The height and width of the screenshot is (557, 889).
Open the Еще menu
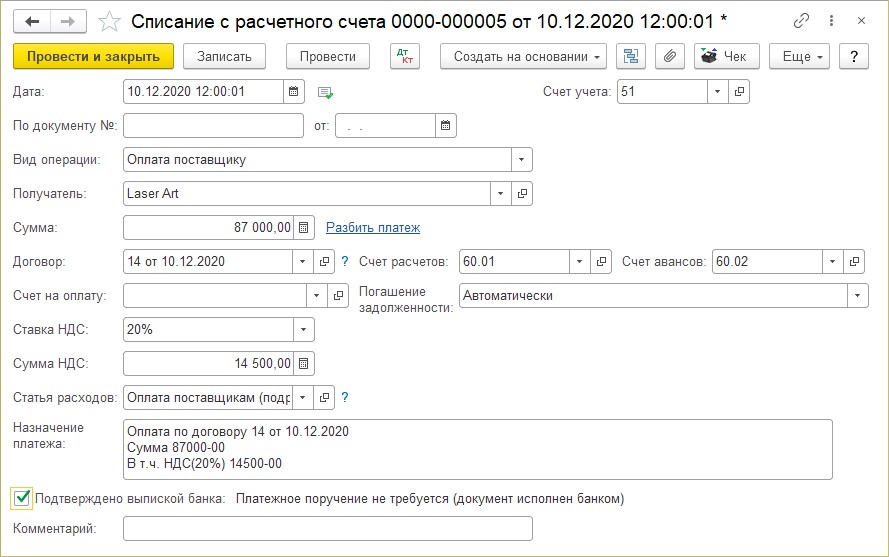799,56
